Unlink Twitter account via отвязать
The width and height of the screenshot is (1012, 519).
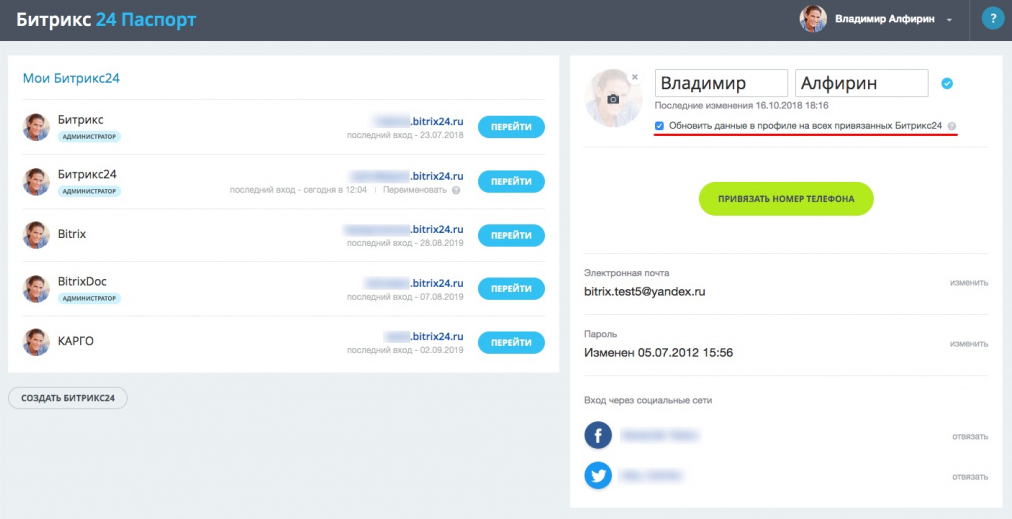point(970,477)
